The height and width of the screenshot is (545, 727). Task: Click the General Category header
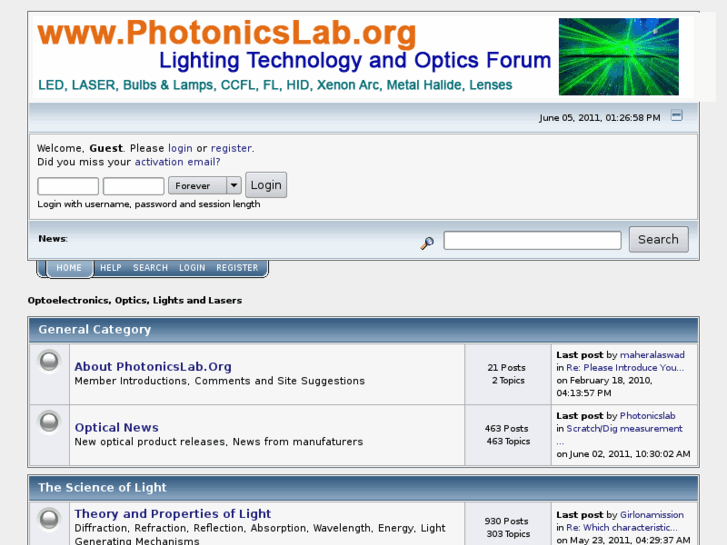[x=95, y=329]
